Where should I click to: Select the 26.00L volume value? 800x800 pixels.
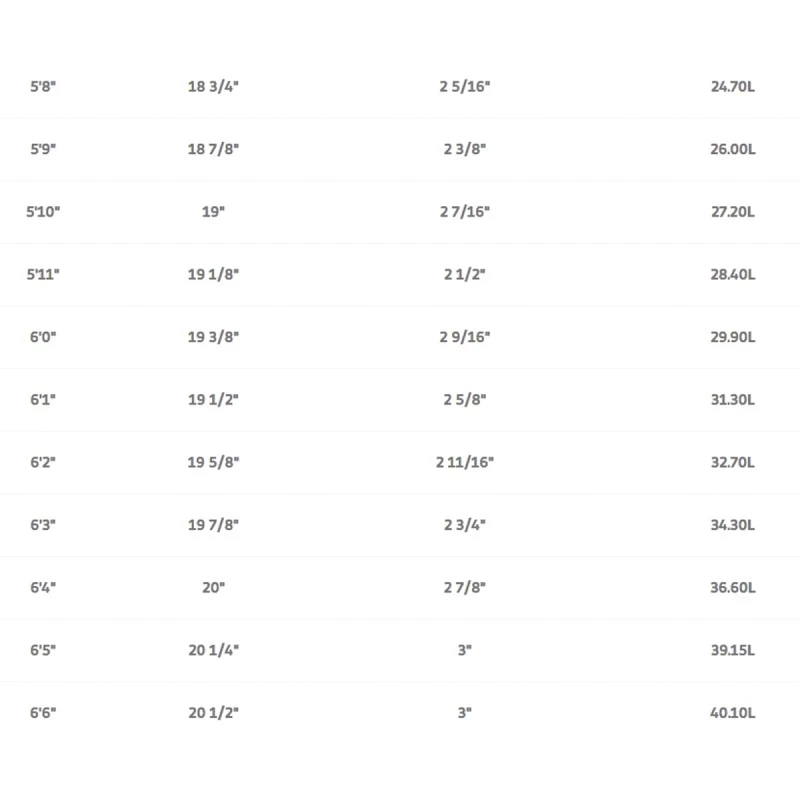(x=733, y=149)
